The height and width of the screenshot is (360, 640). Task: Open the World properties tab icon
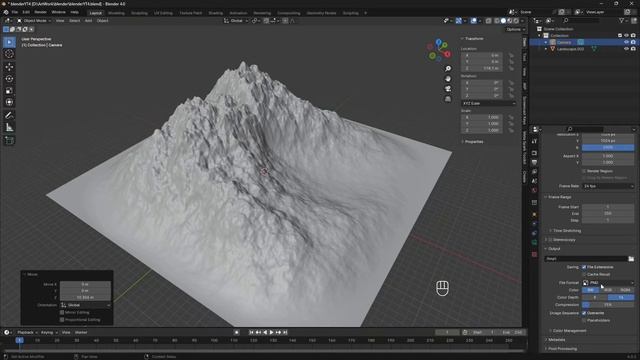(534, 190)
